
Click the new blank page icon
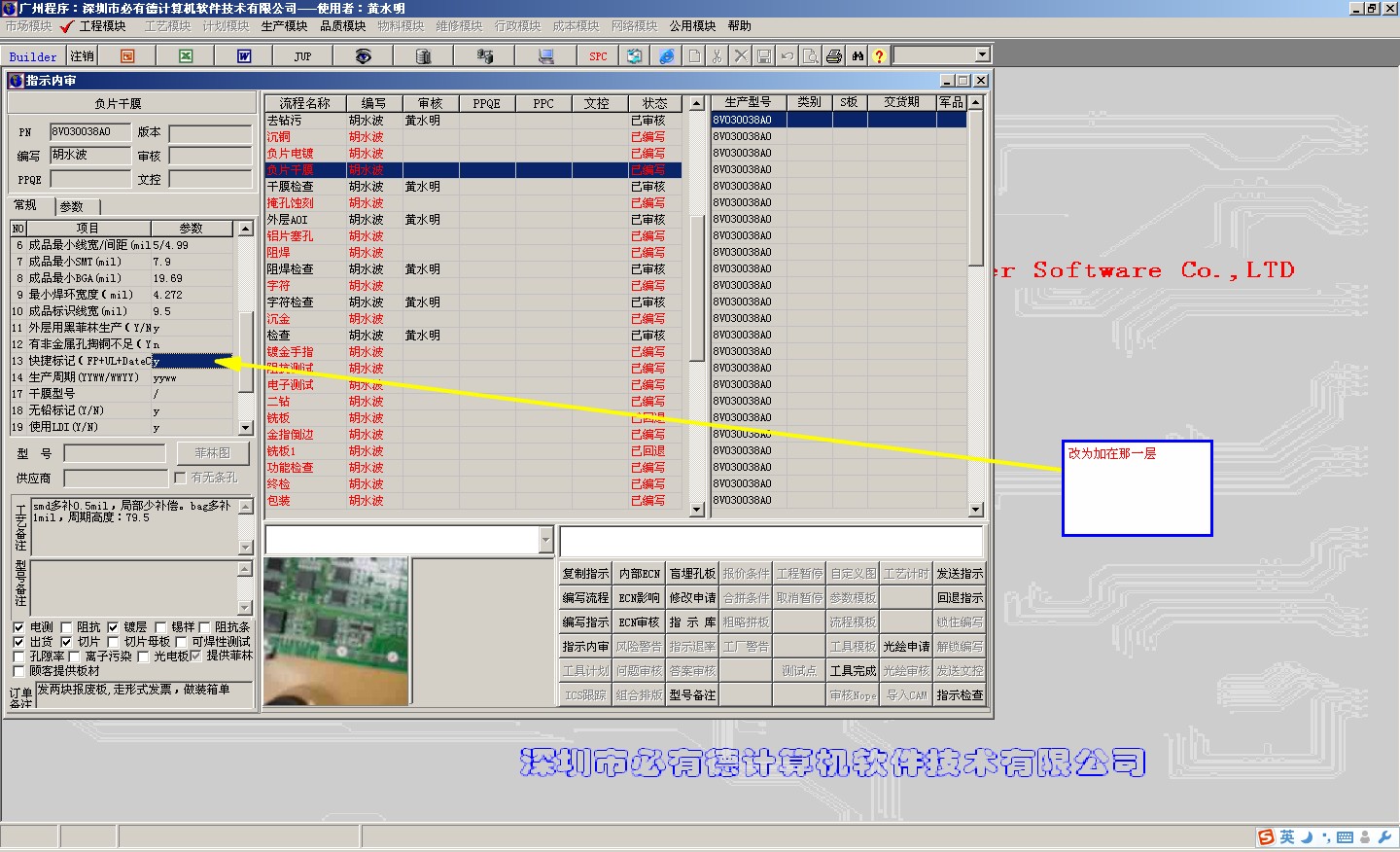click(694, 56)
